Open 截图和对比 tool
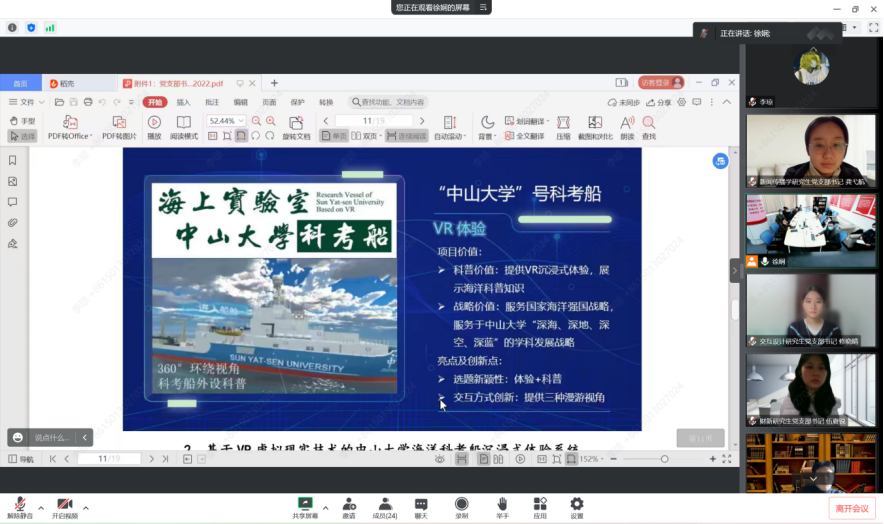This screenshot has width=884, height=524. click(595, 127)
